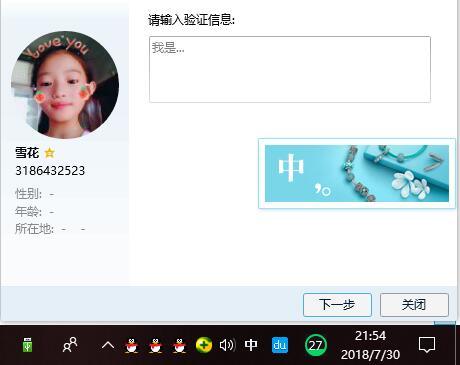Click the circular profile avatar photo
The height and width of the screenshot is (365, 460).
[x=65, y=85]
